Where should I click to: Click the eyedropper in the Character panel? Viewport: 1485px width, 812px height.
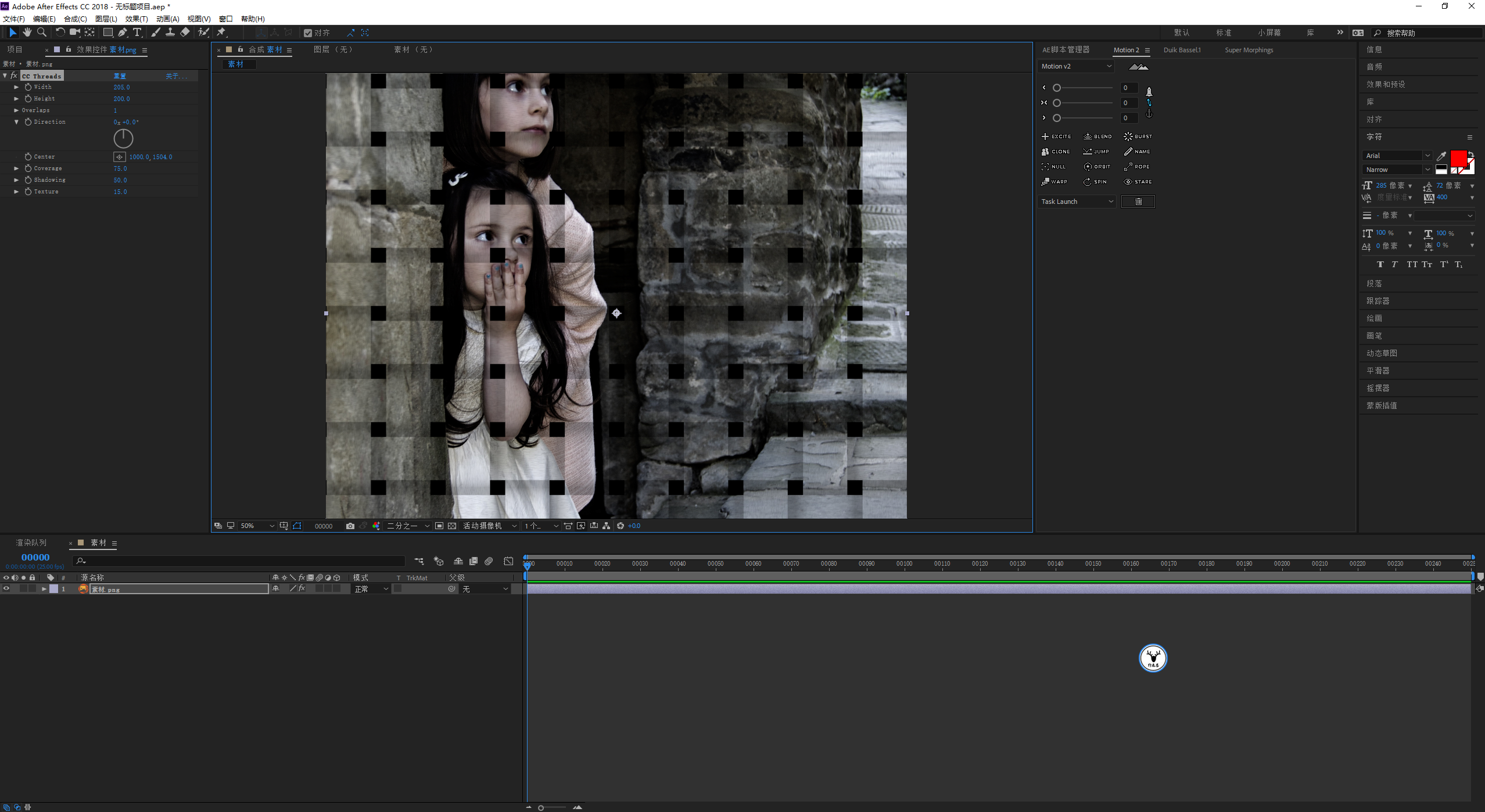pos(1441,156)
